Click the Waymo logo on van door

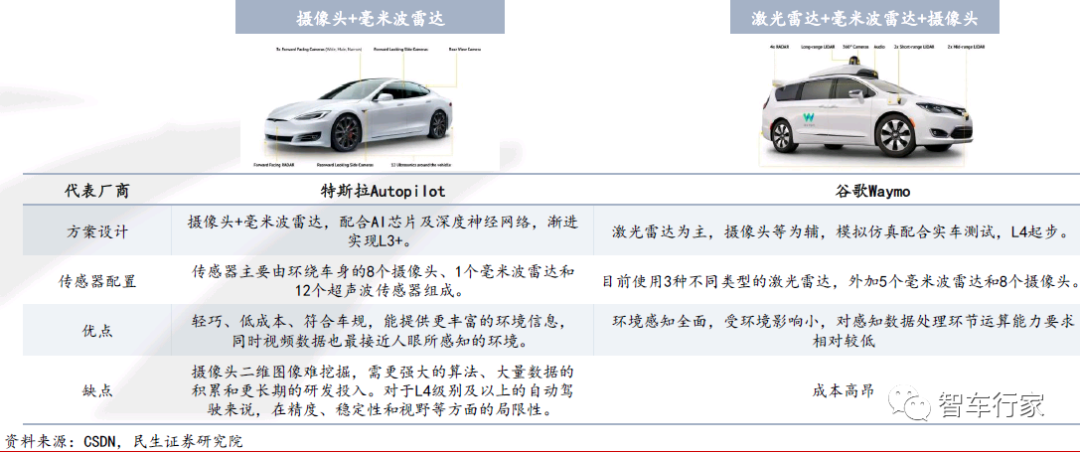(809, 118)
